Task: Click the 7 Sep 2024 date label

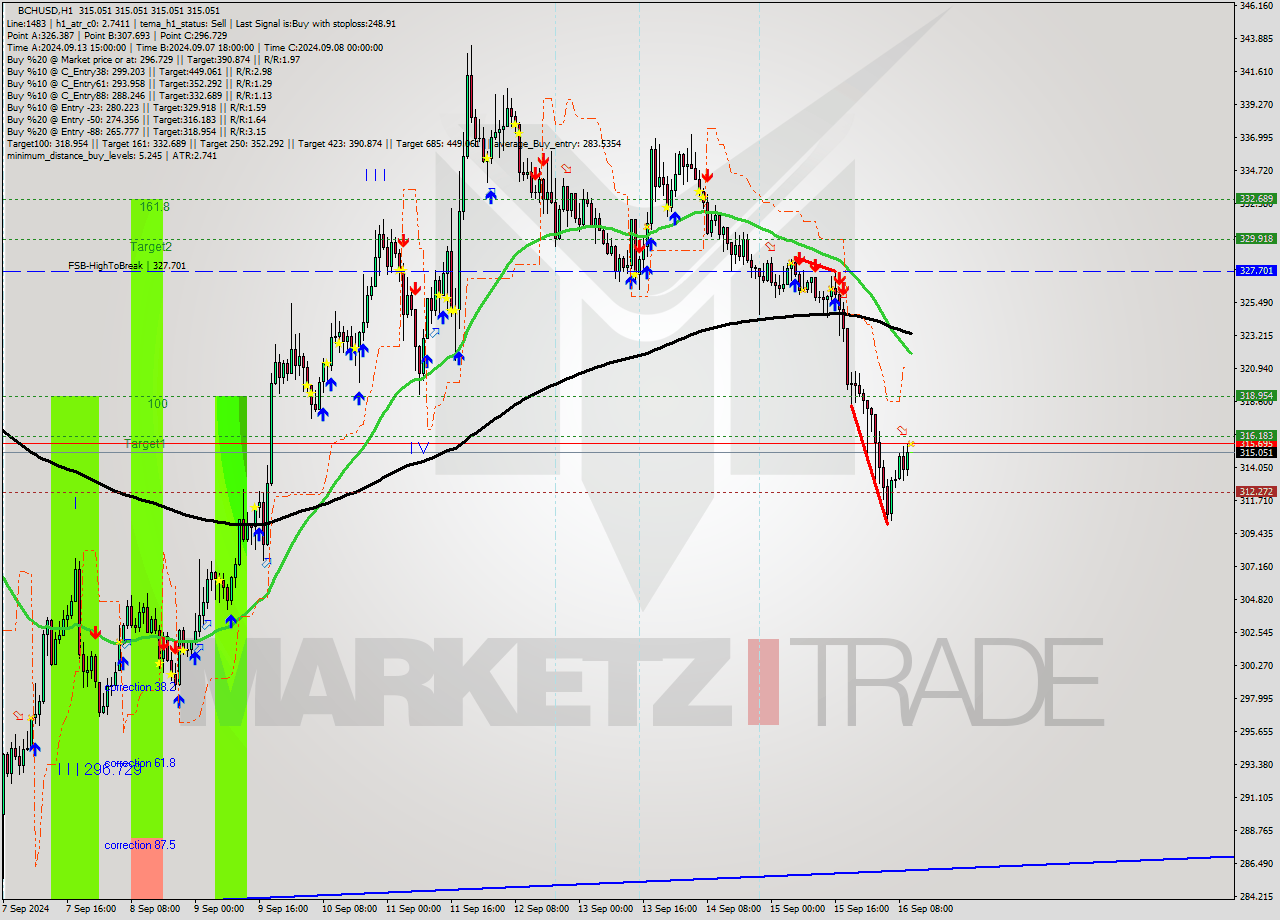Action: 26,909
